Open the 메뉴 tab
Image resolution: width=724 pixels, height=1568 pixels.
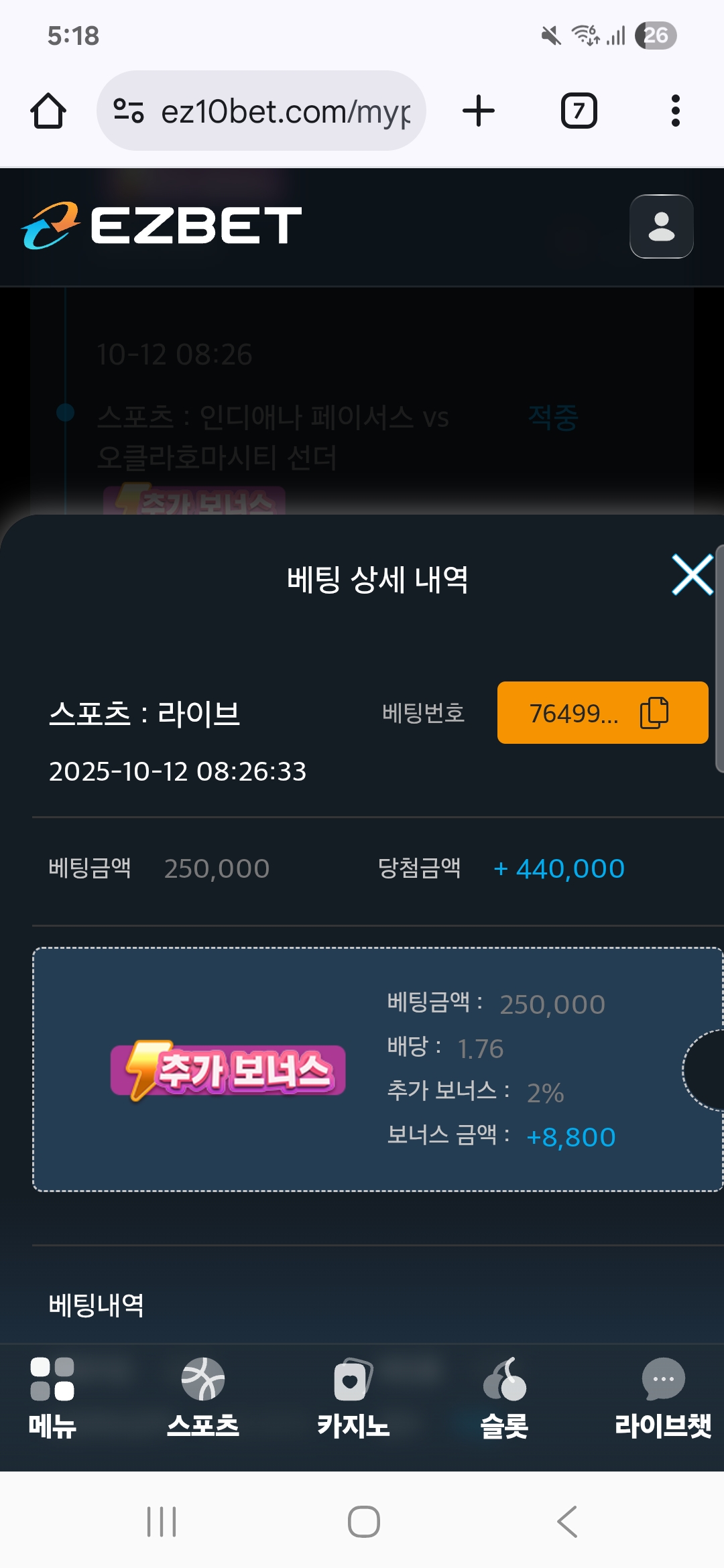pos(52,1398)
